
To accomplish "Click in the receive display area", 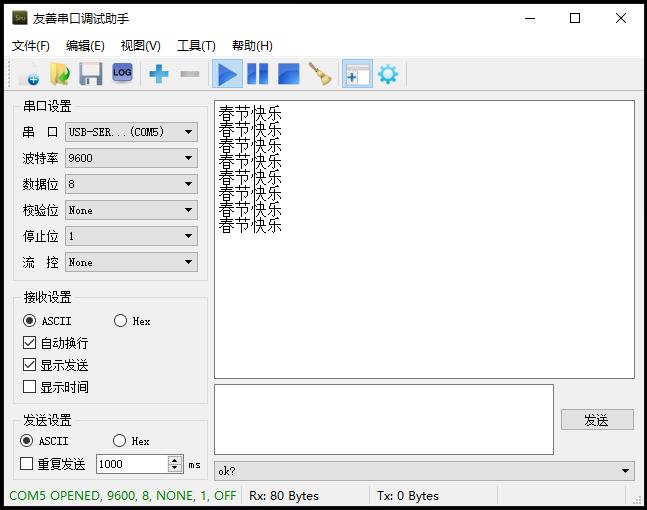I will (424, 239).
